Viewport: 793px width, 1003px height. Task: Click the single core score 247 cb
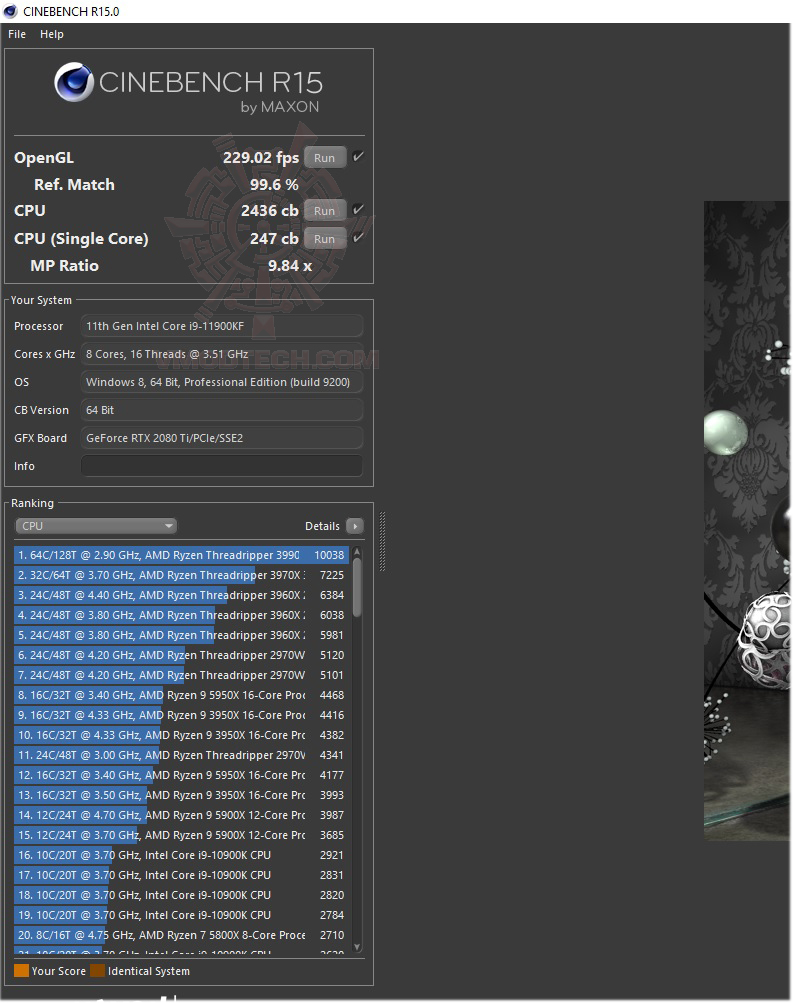pos(274,239)
